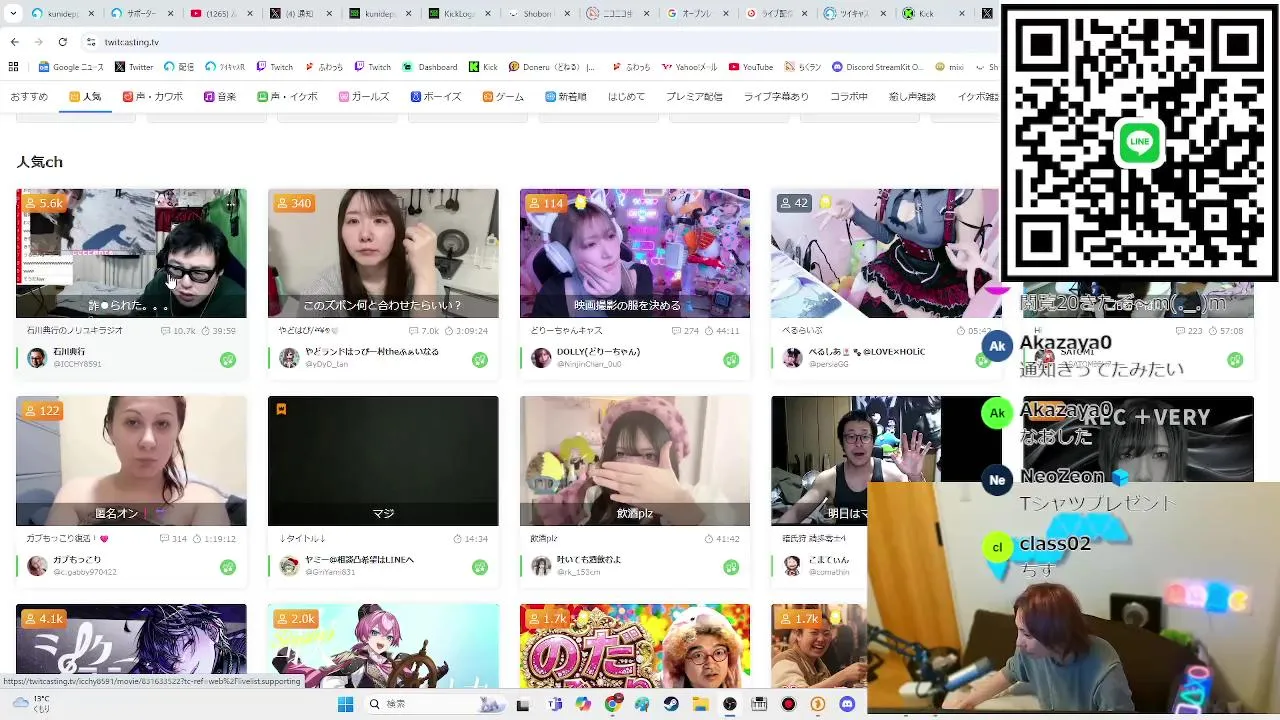This screenshot has height=720, width=1280.
Task: Click green supporter icon on 石川典行 card
Action: [228, 360]
